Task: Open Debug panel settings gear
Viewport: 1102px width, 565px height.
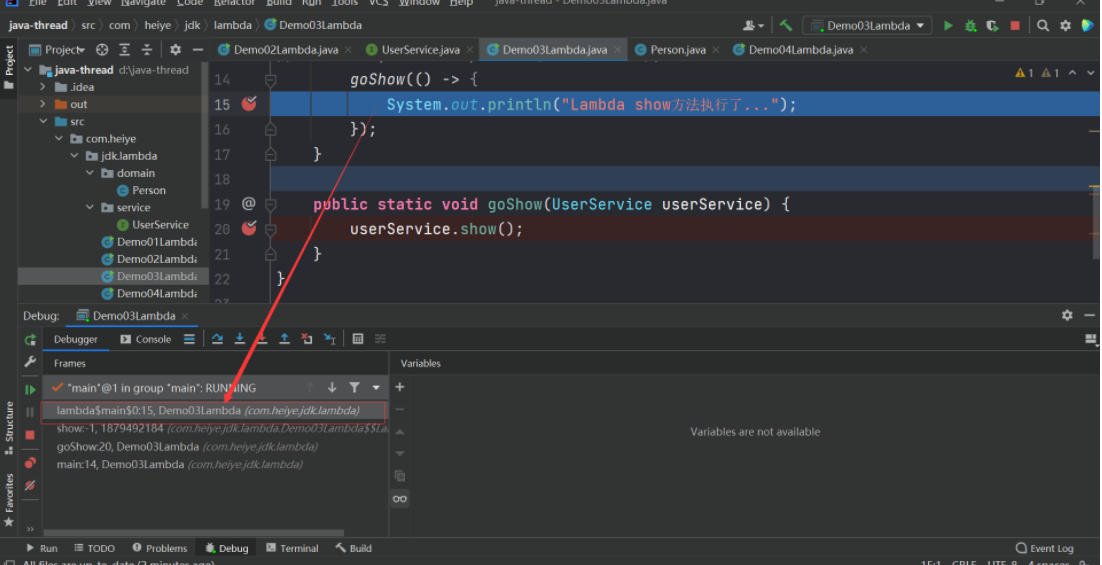Action: pyautogui.click(x=1067, y=316)
